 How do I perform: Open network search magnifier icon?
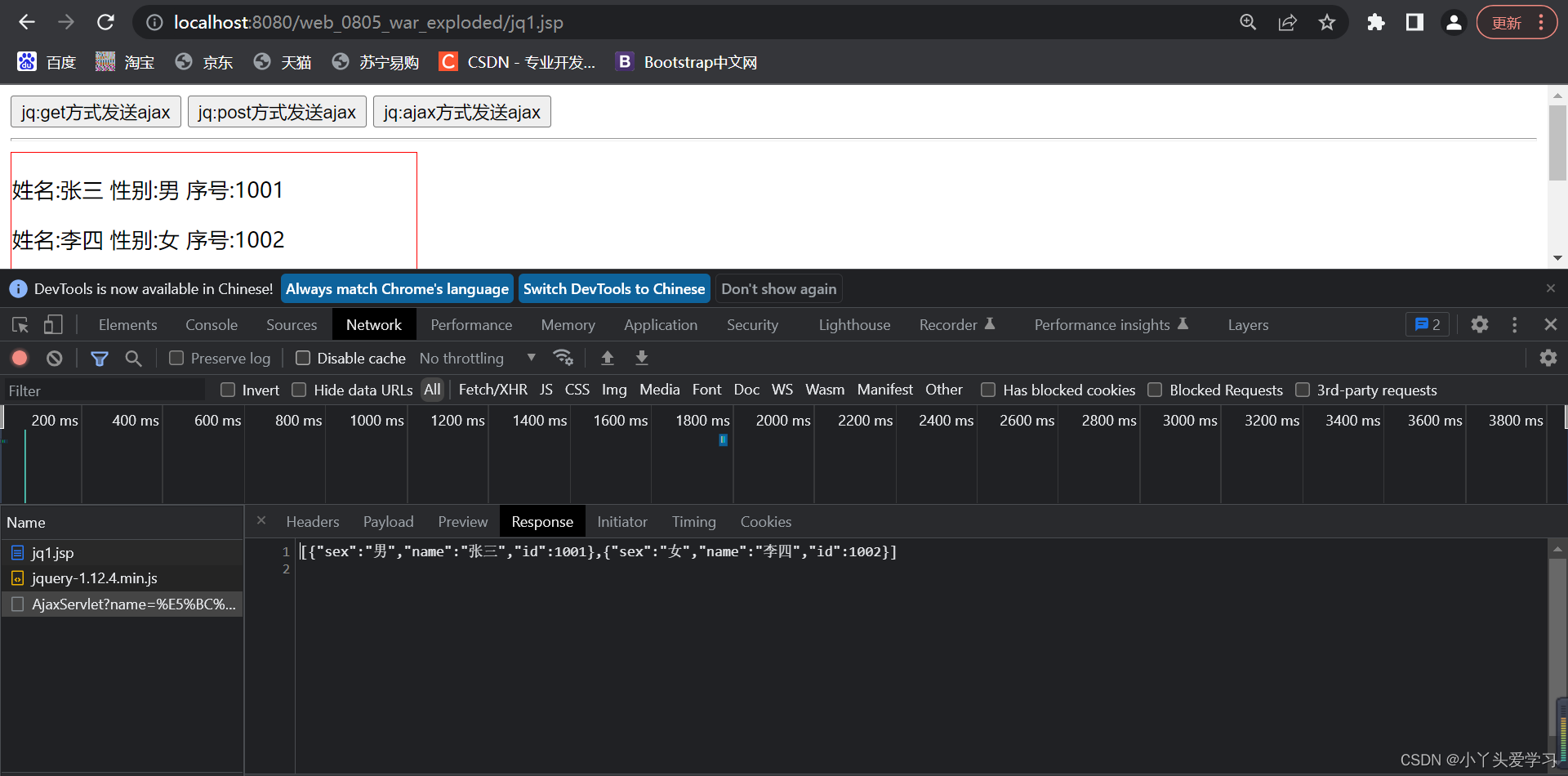(134, 358)
